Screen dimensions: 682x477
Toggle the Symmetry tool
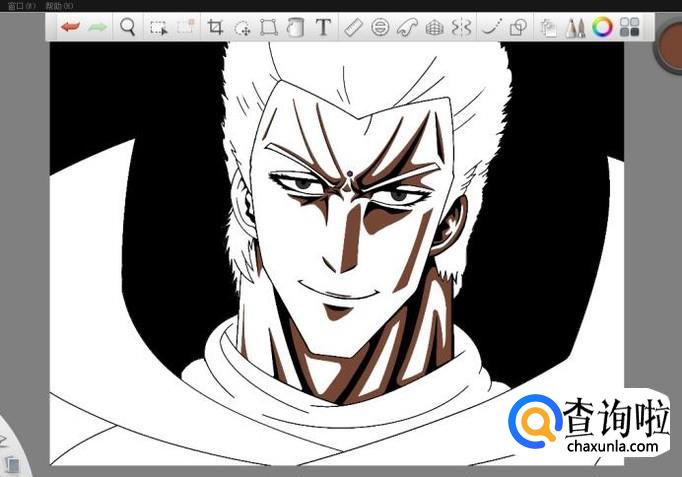point(461,27)
